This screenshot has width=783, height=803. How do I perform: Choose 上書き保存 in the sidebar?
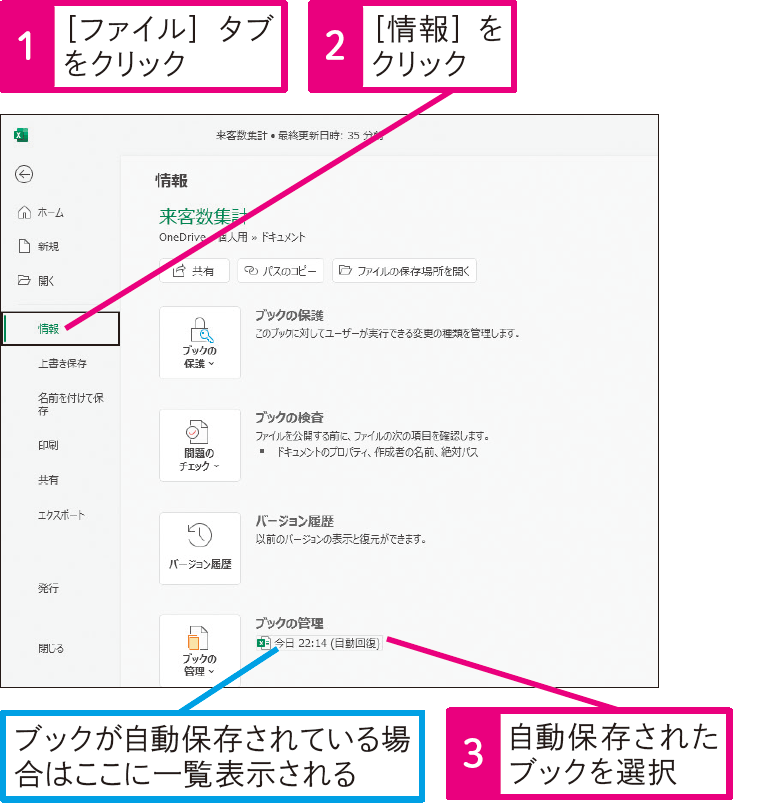click(x=62, y=364)
